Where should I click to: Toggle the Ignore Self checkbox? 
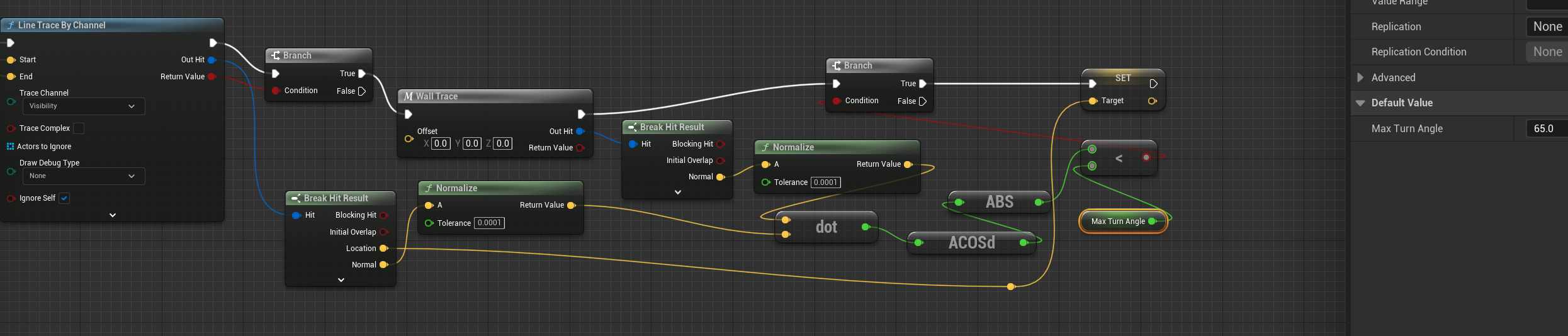[x=64, y=198]
